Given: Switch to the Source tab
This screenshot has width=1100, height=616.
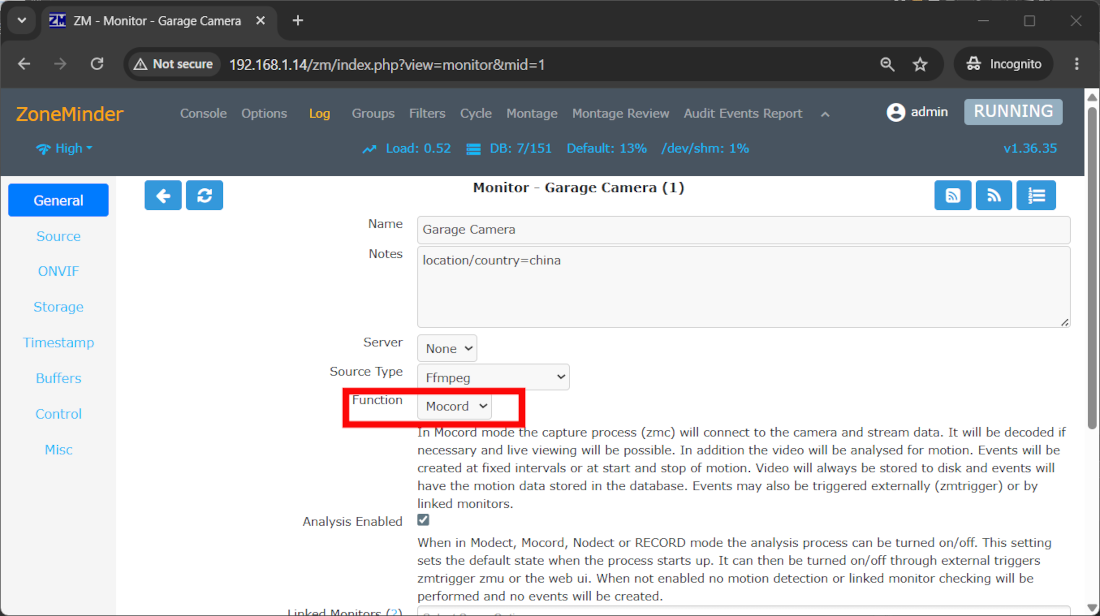Looking at the screenshot, I should (58, 236).
